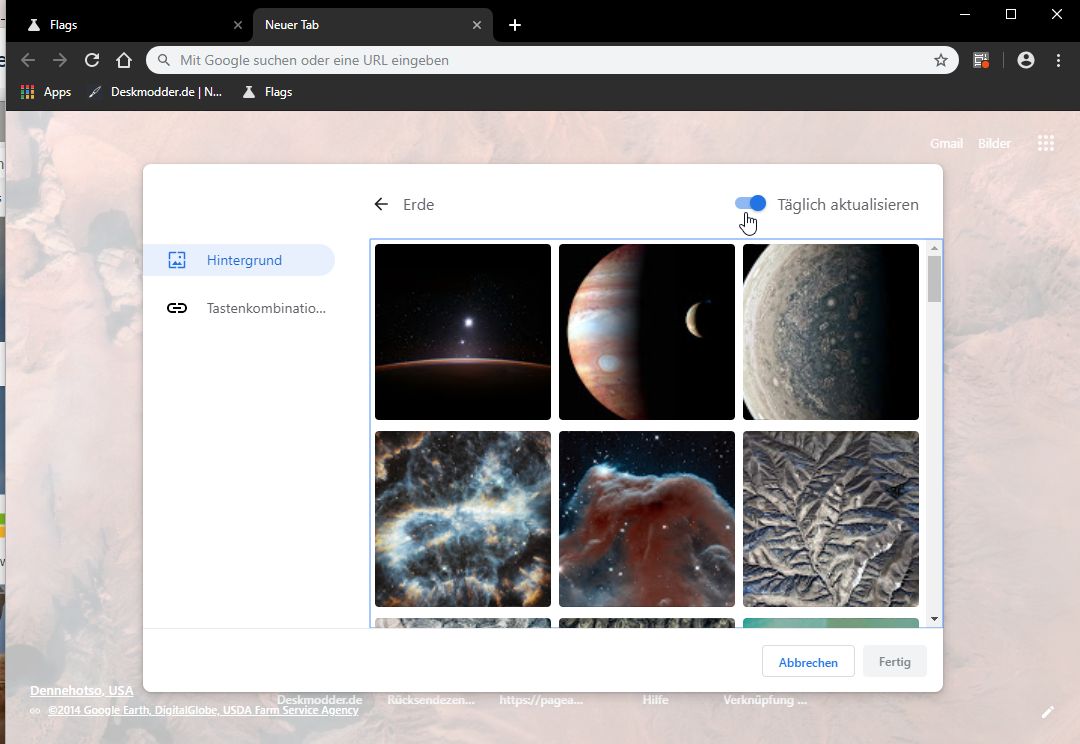Choose the planet horizon with star thumbnail
The width and height of the screenshot is (1080, 744).
click(x=463, y=332)
